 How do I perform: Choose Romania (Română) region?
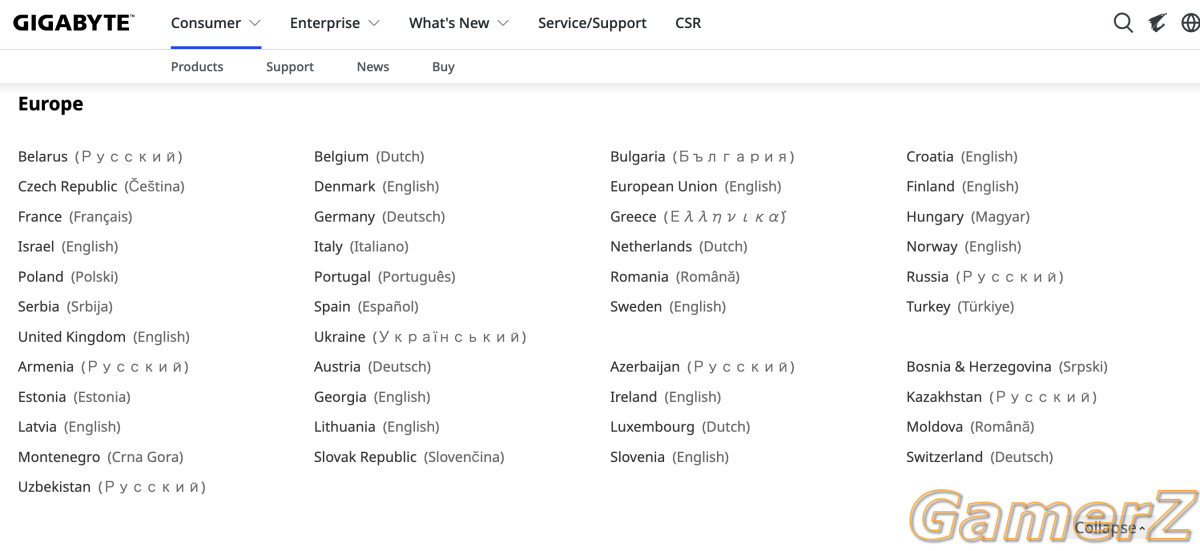pyautogui.click(x=675, y=277)
